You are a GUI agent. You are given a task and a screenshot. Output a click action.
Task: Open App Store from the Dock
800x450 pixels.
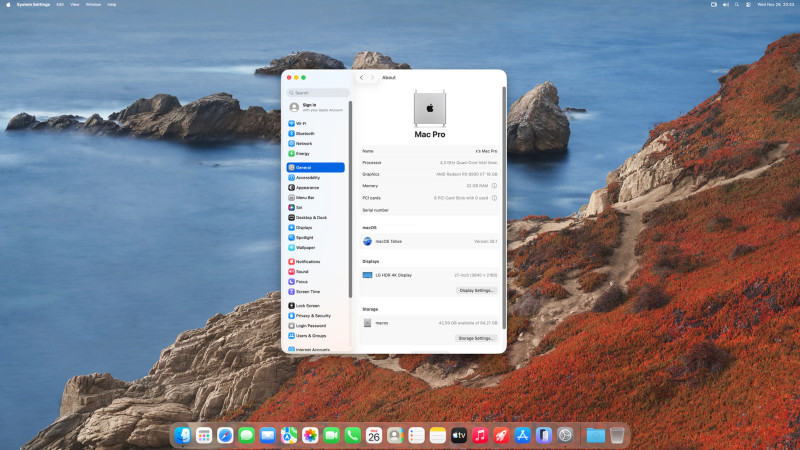[x=522, y=435]
